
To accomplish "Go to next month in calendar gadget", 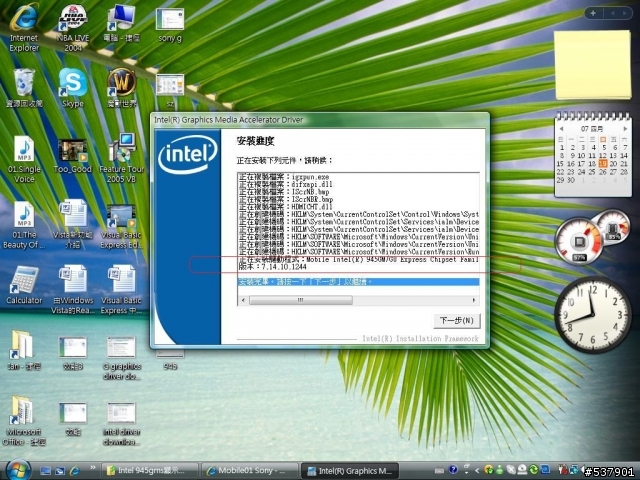I will click(x=624, y=129).
